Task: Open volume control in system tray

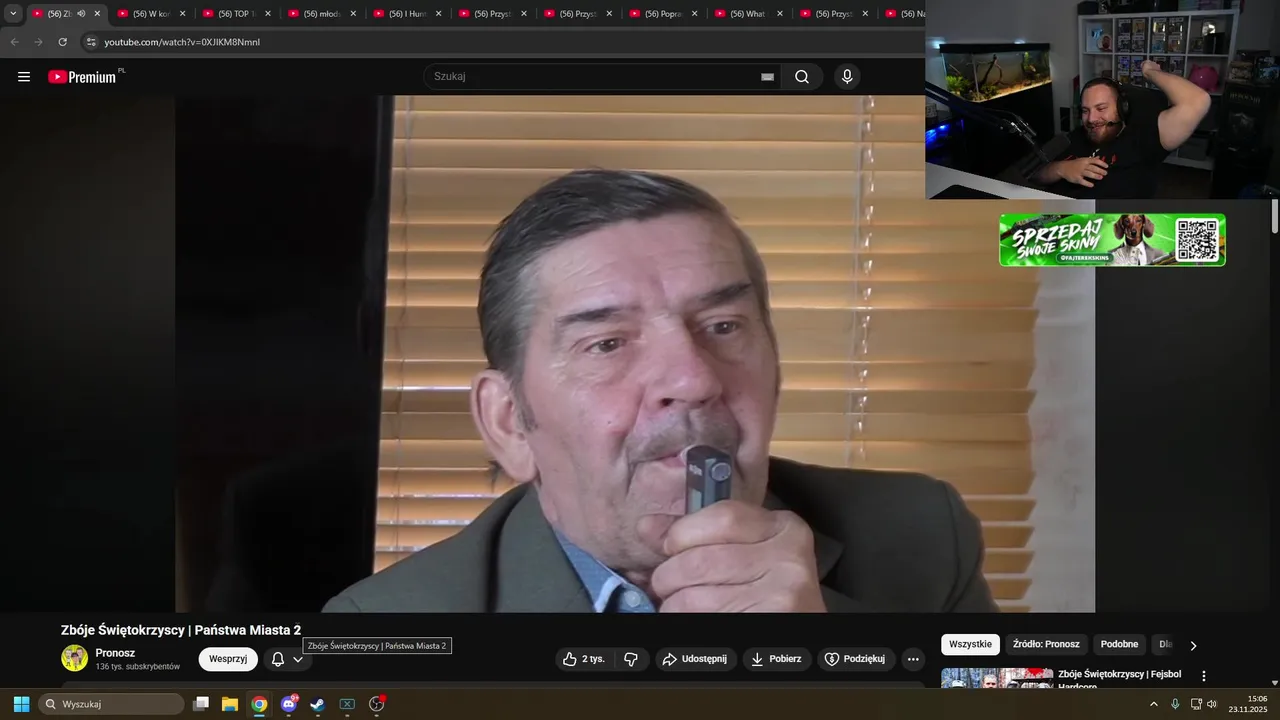Action: coord(1212,704)
